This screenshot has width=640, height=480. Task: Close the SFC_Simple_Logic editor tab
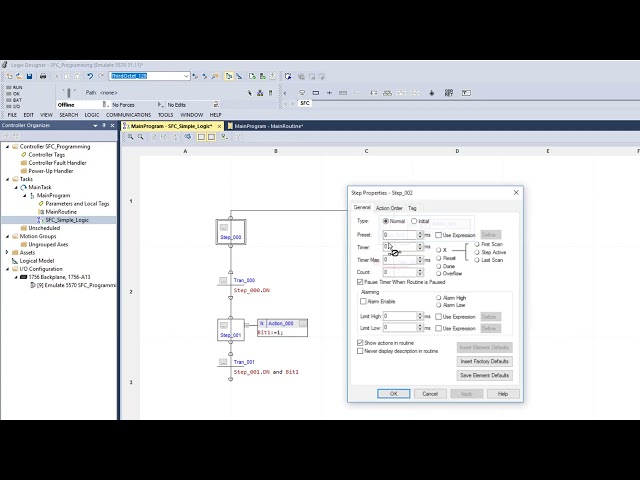pyautogui.click(x=219, y=126)
